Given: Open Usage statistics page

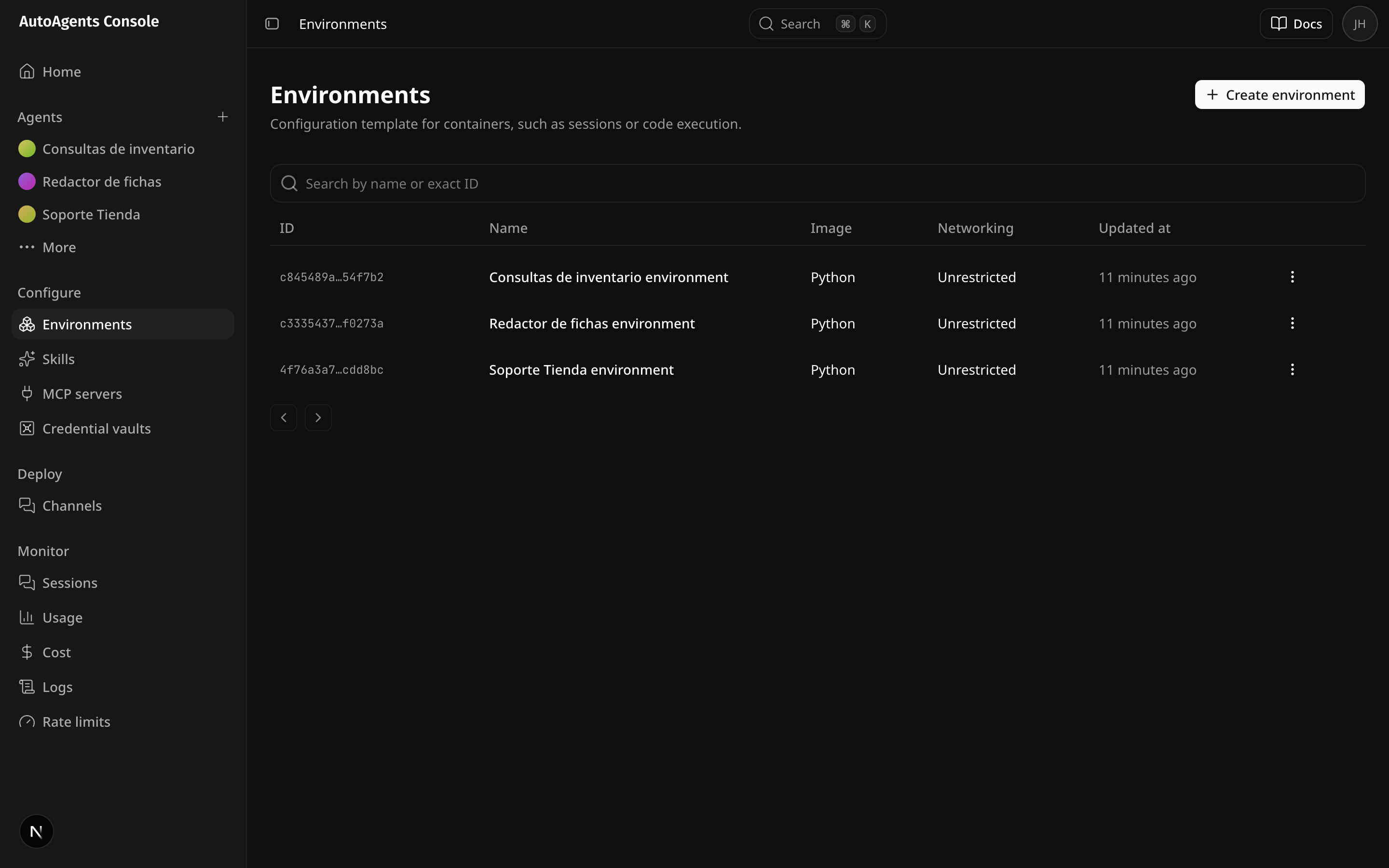Looking at the screenshot, I should pyautogui.click(x=122, y=617).
